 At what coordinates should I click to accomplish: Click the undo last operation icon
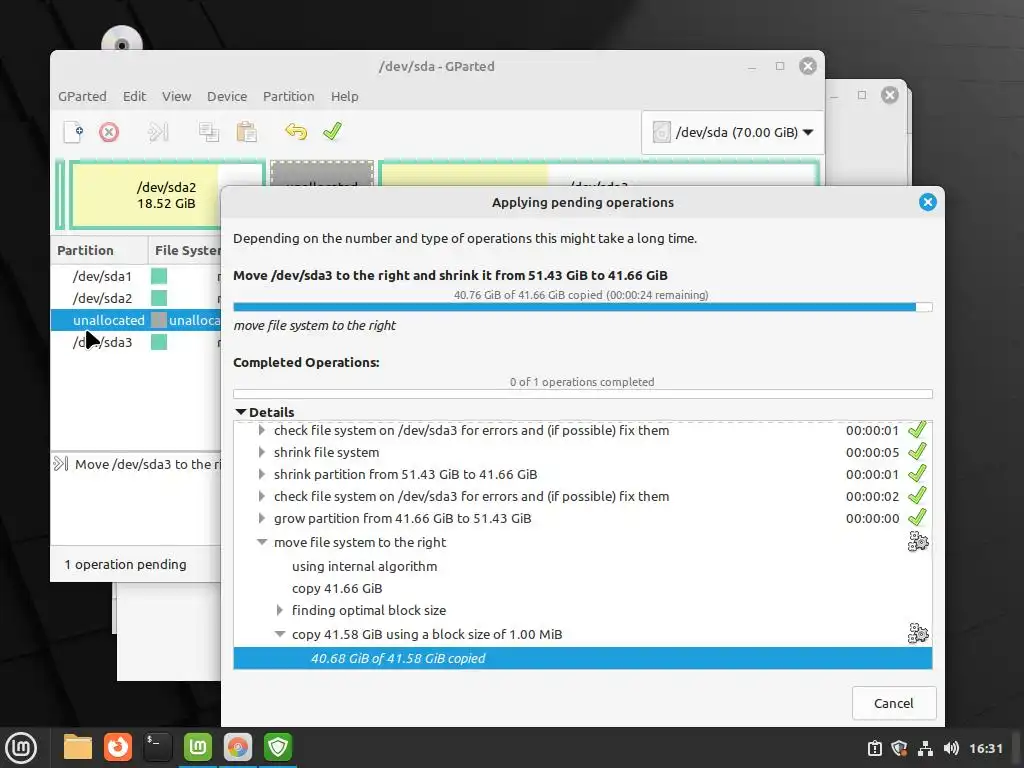pos(296,131)
